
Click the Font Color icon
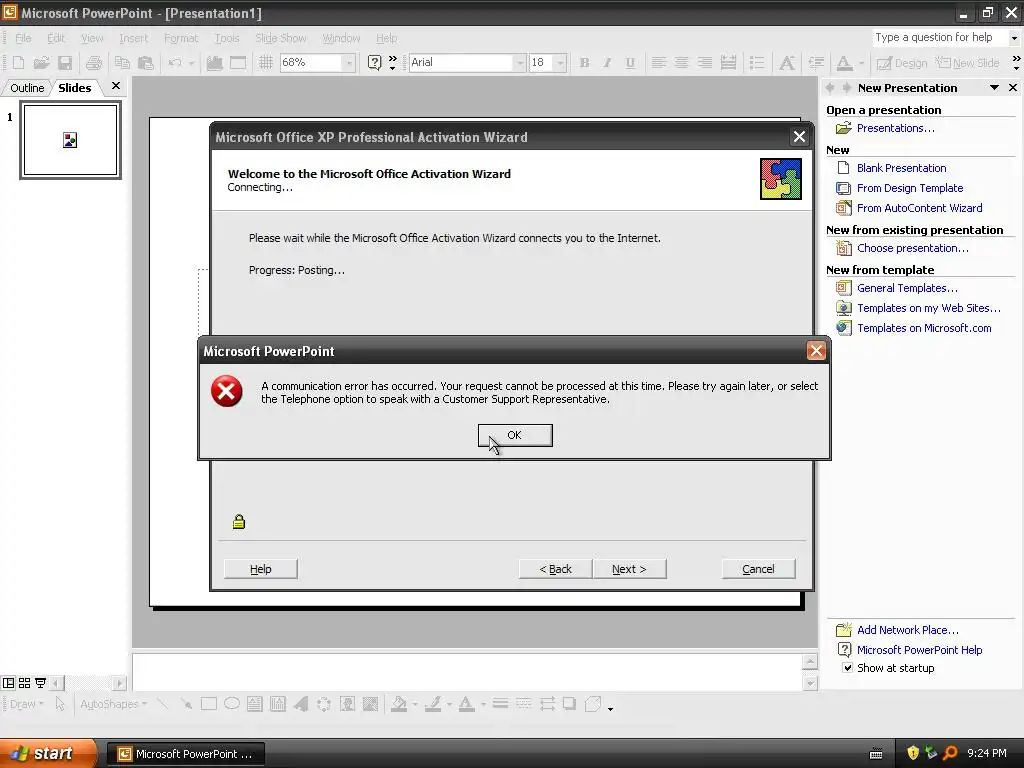(844, 63)
